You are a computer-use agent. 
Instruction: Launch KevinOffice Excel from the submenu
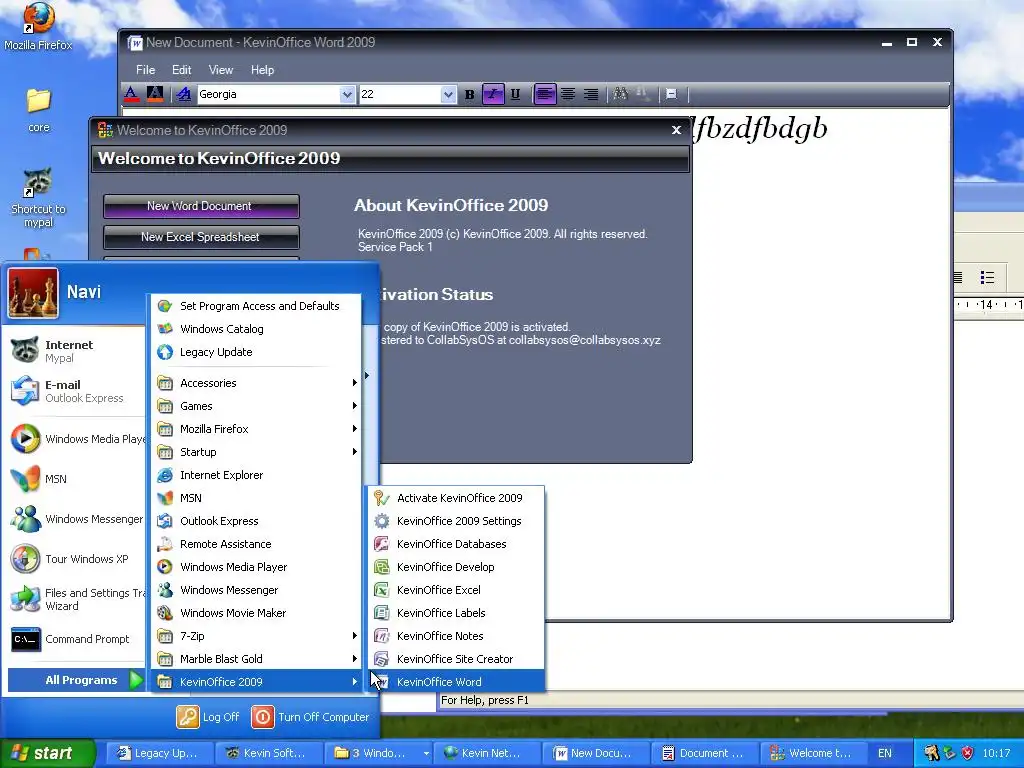(x=456, y=590)
